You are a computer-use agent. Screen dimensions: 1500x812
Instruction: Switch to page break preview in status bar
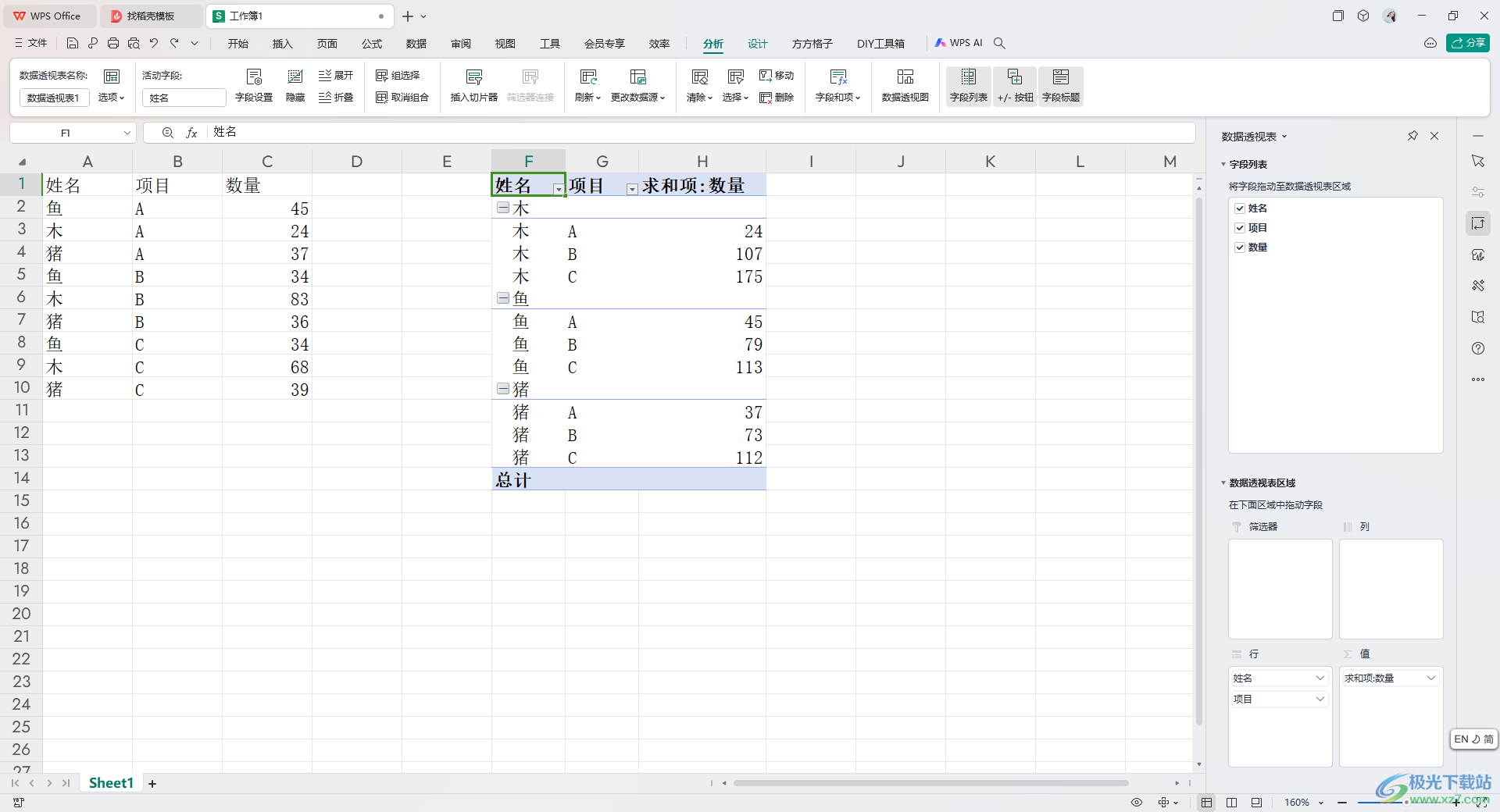(1256, 803)
